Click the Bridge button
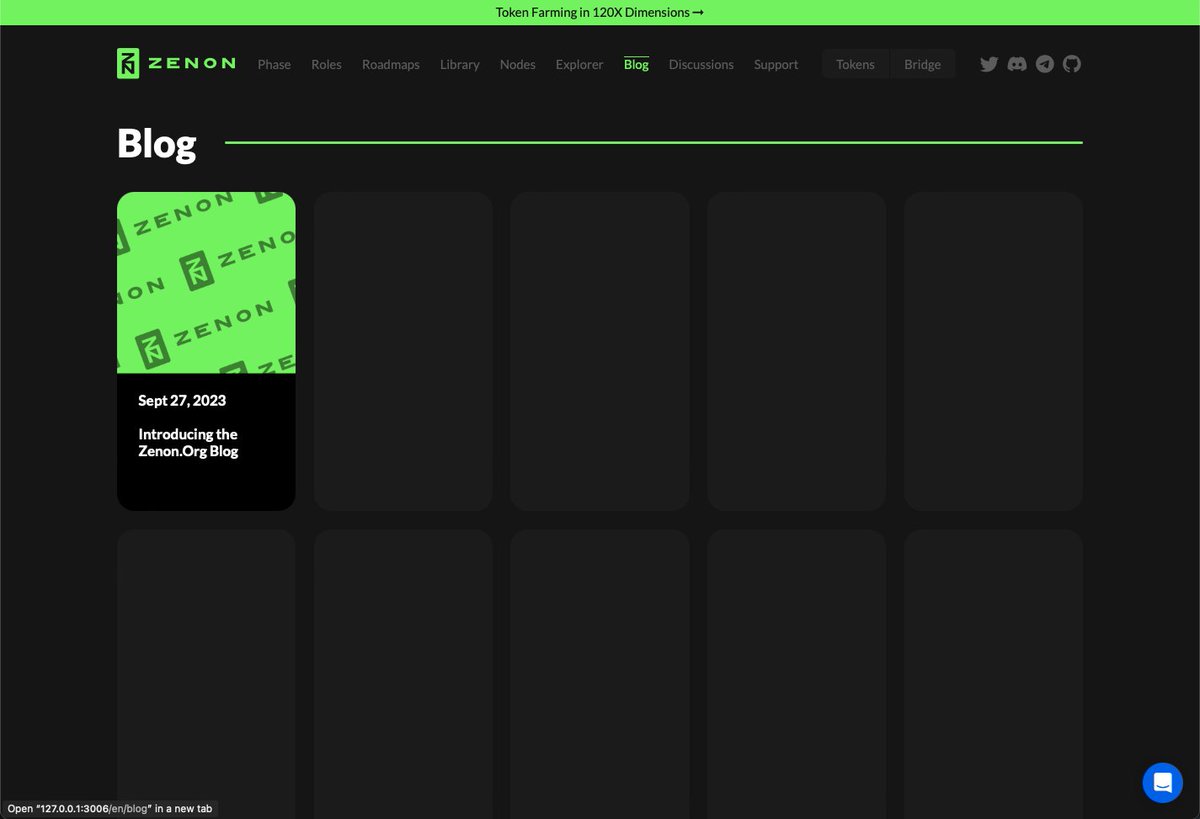 922,64
